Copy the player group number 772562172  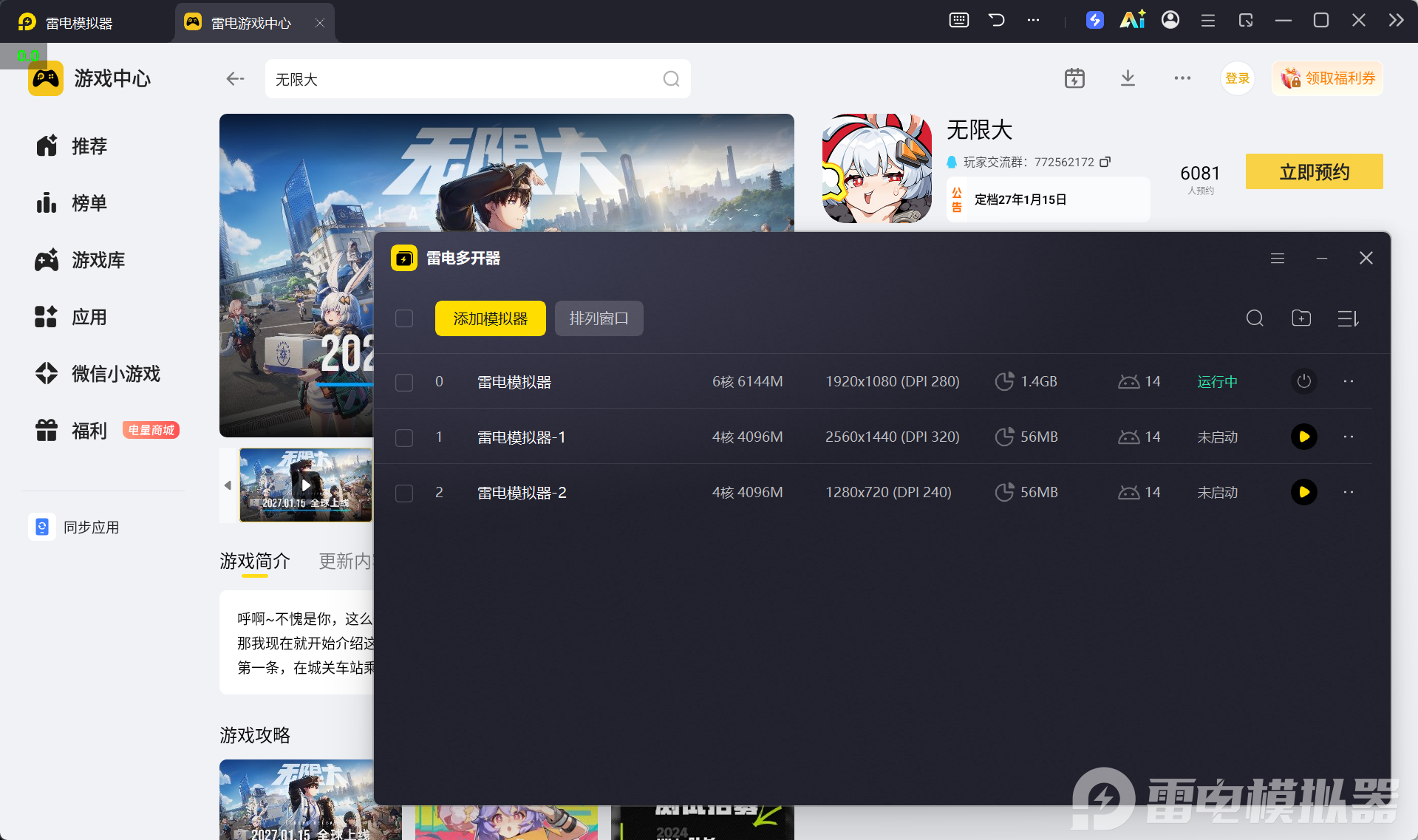[1105, 162]
